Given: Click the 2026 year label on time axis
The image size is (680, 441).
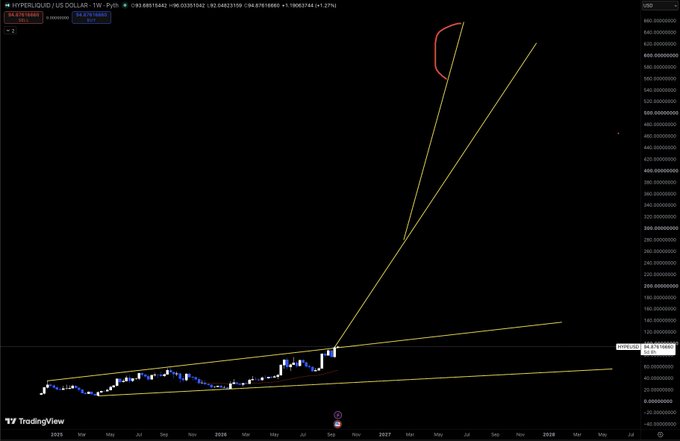Looking at the screenshot, I should coord(221,434).
